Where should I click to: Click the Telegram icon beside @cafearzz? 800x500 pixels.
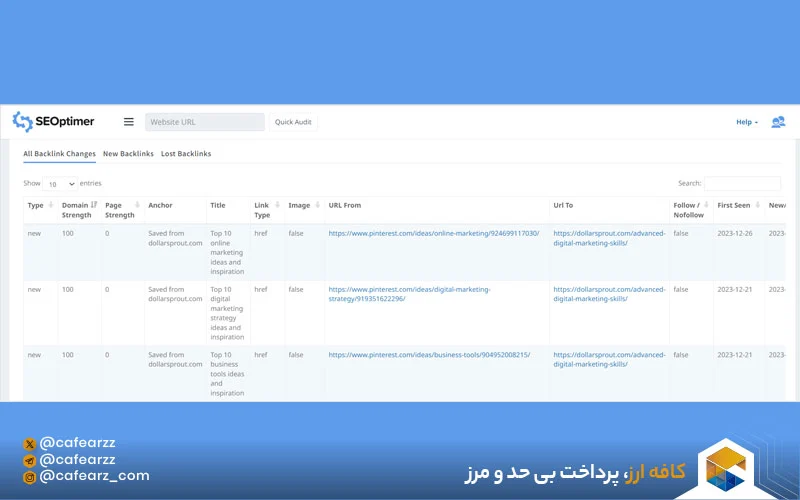[x=30, y=461]
